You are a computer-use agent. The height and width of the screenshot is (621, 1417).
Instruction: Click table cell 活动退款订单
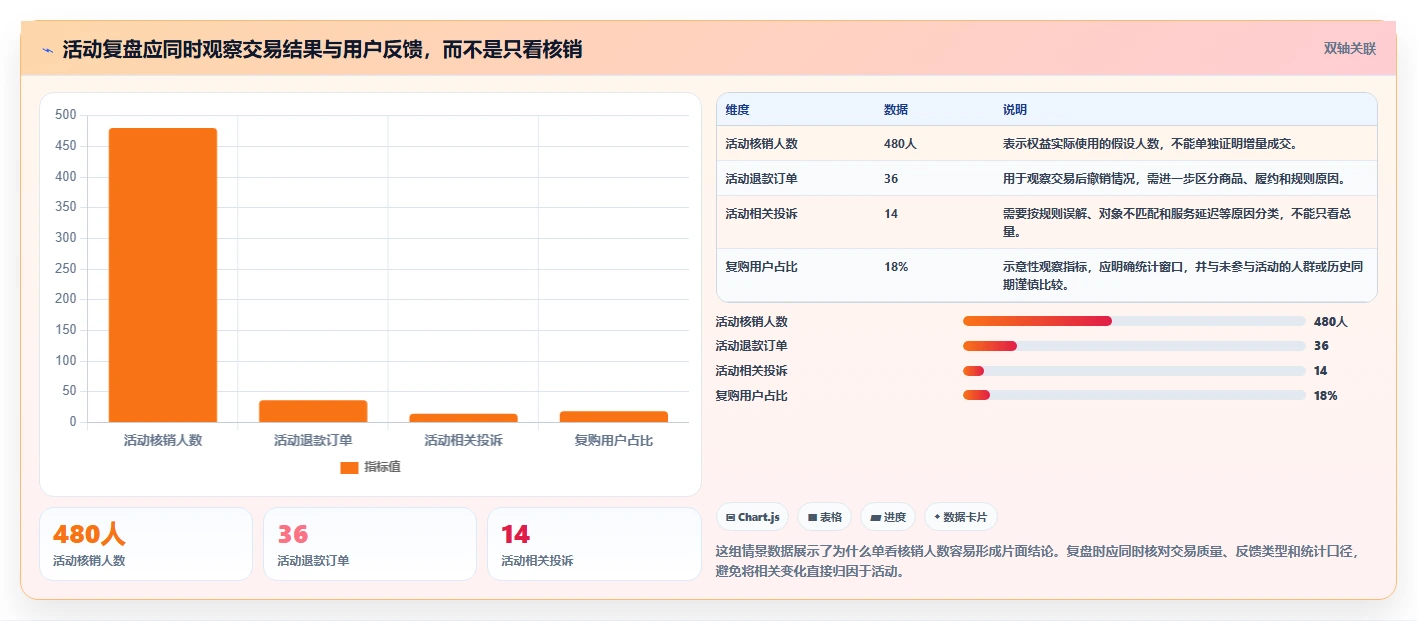pos(762,179)
